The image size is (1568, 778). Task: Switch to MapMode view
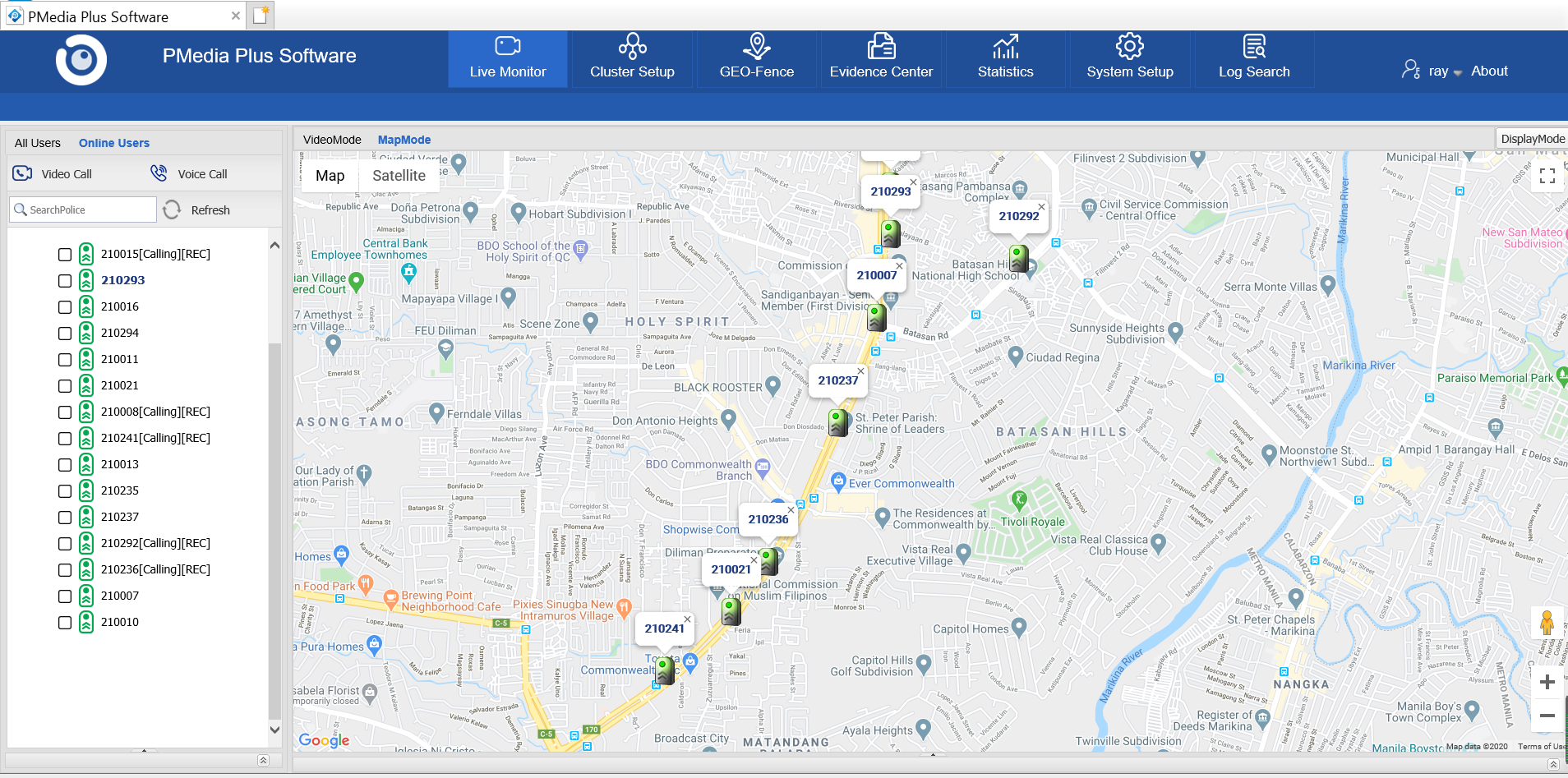404,140
